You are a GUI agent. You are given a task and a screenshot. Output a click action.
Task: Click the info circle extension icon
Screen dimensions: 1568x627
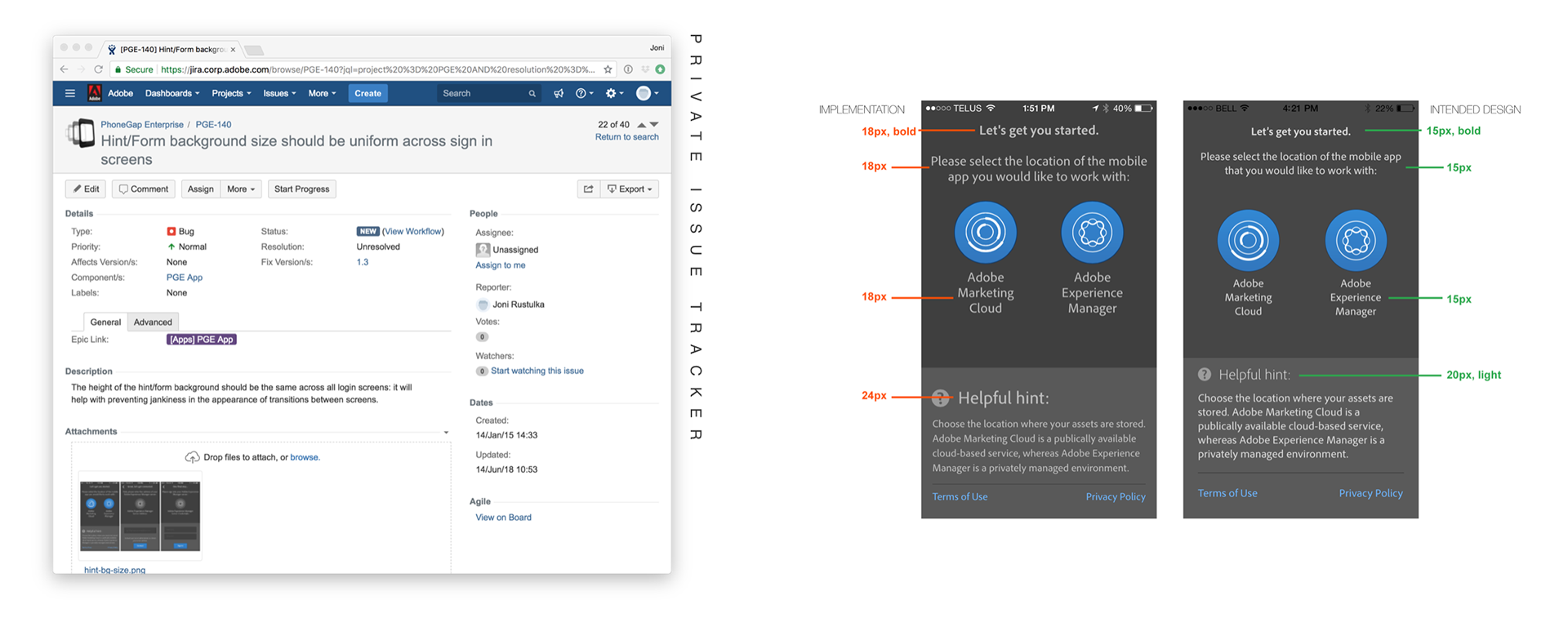[628, 69]
